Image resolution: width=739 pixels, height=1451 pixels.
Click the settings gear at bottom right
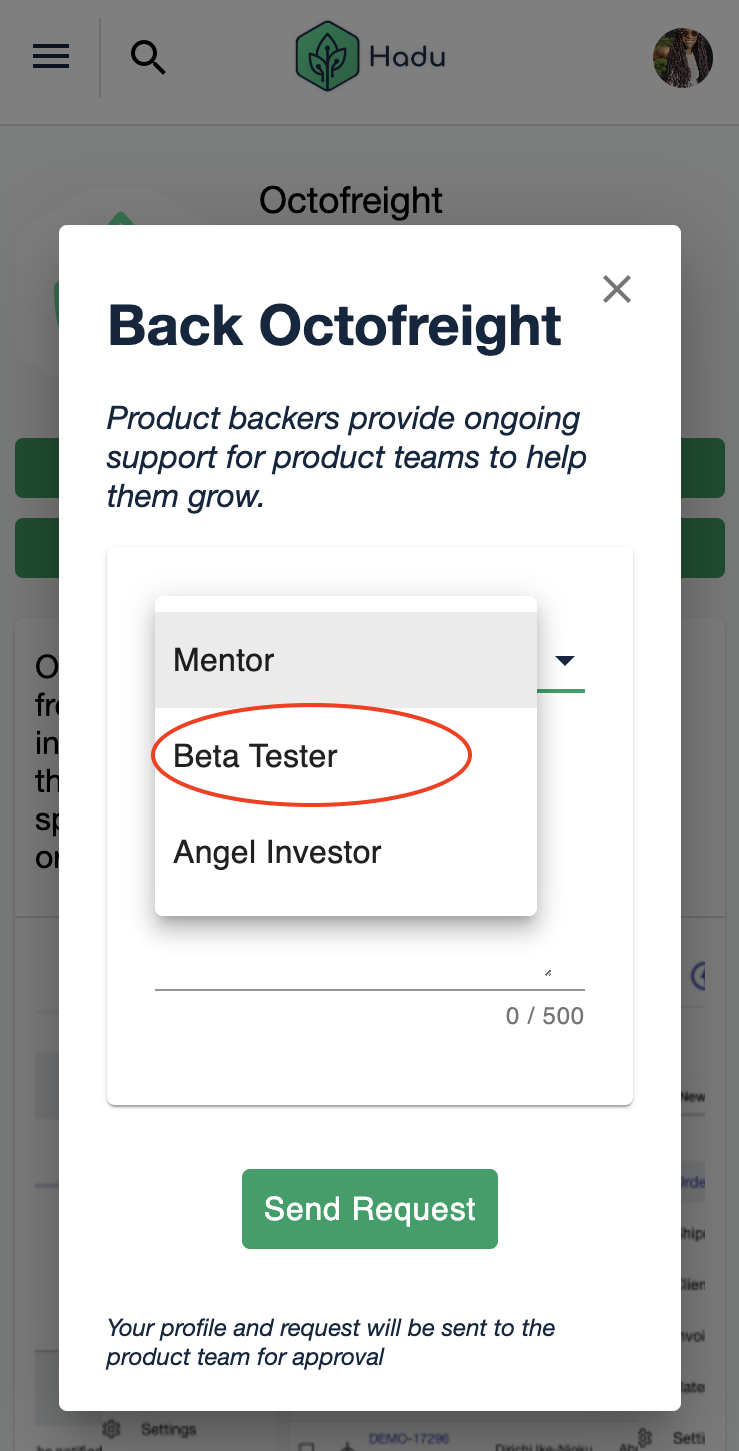645,1435
